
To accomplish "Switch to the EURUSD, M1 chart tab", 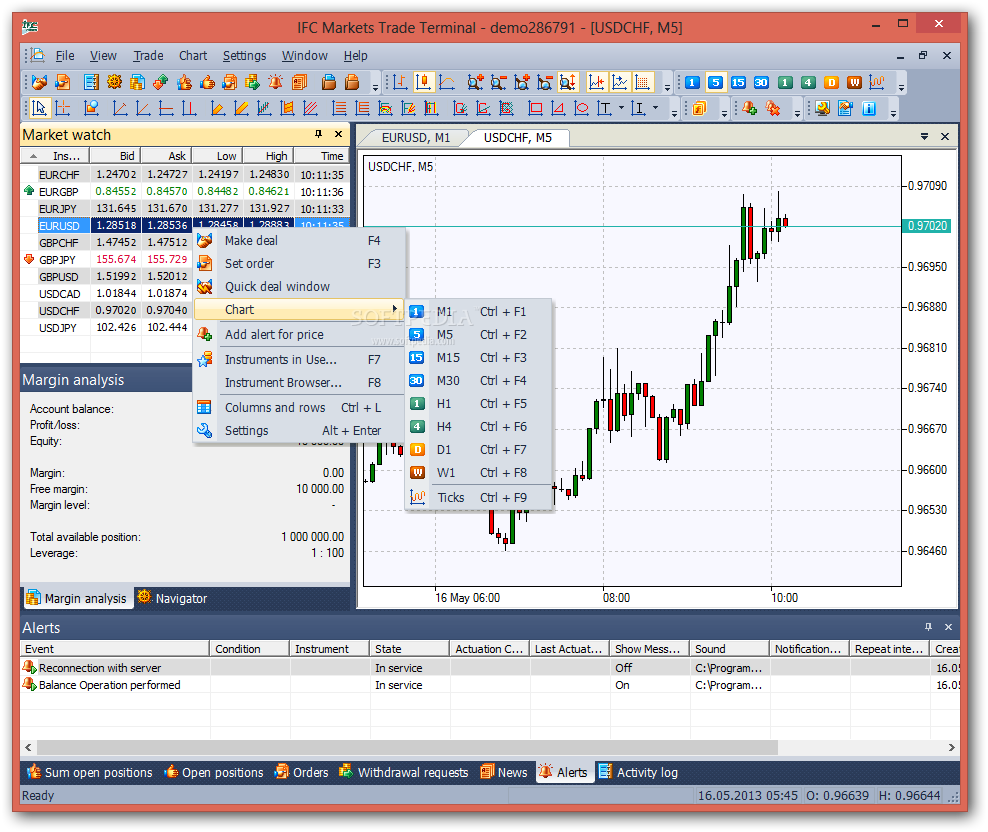I will 416,137.
